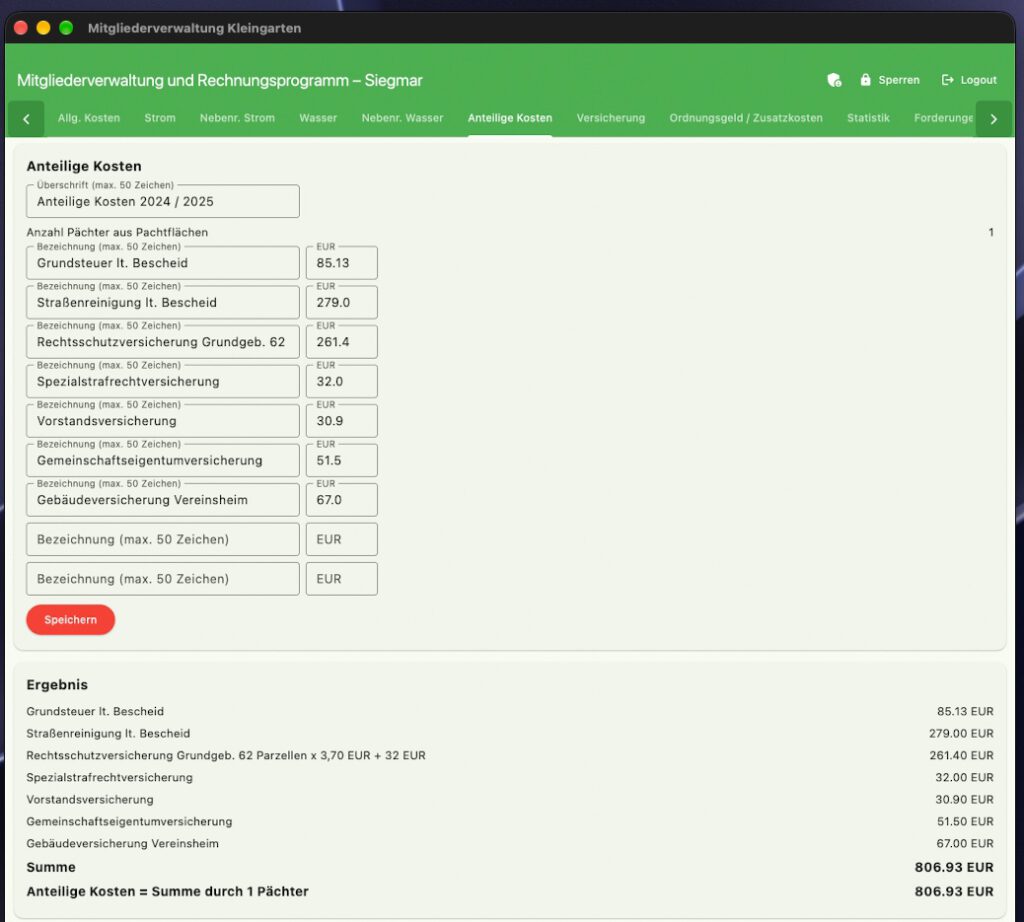Open the Nebenr. Strom tab
Viewport: 1024px width, 922px height.
pos(237,118)
